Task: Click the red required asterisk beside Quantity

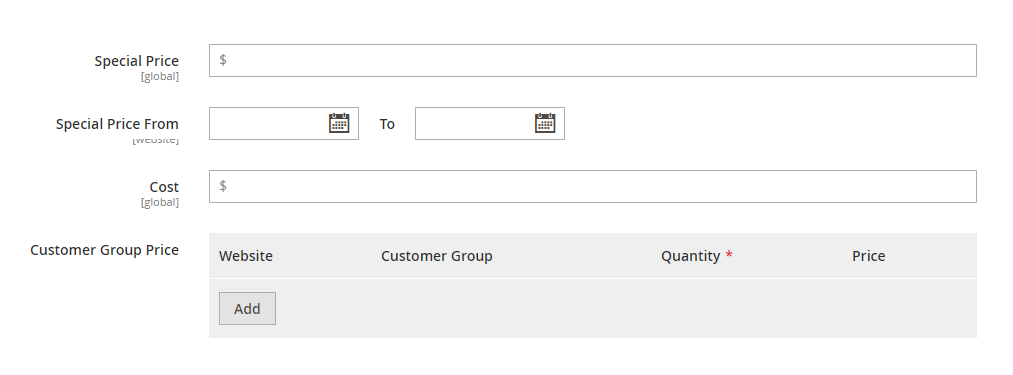Action: tap(729, 255)
